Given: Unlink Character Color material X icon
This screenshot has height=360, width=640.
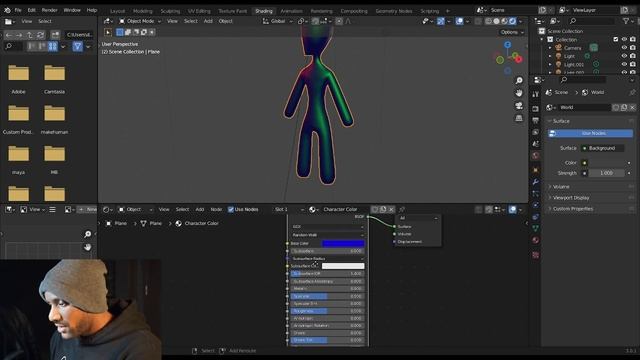Looking at the screenshot, I should coord(391,209).
